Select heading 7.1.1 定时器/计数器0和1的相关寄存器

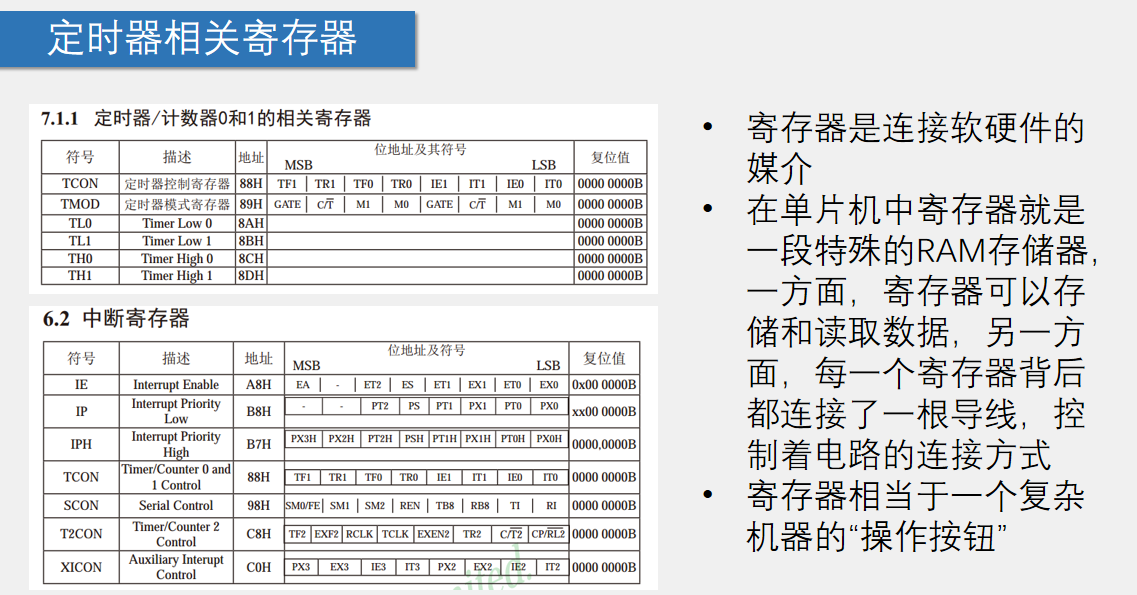206,118
